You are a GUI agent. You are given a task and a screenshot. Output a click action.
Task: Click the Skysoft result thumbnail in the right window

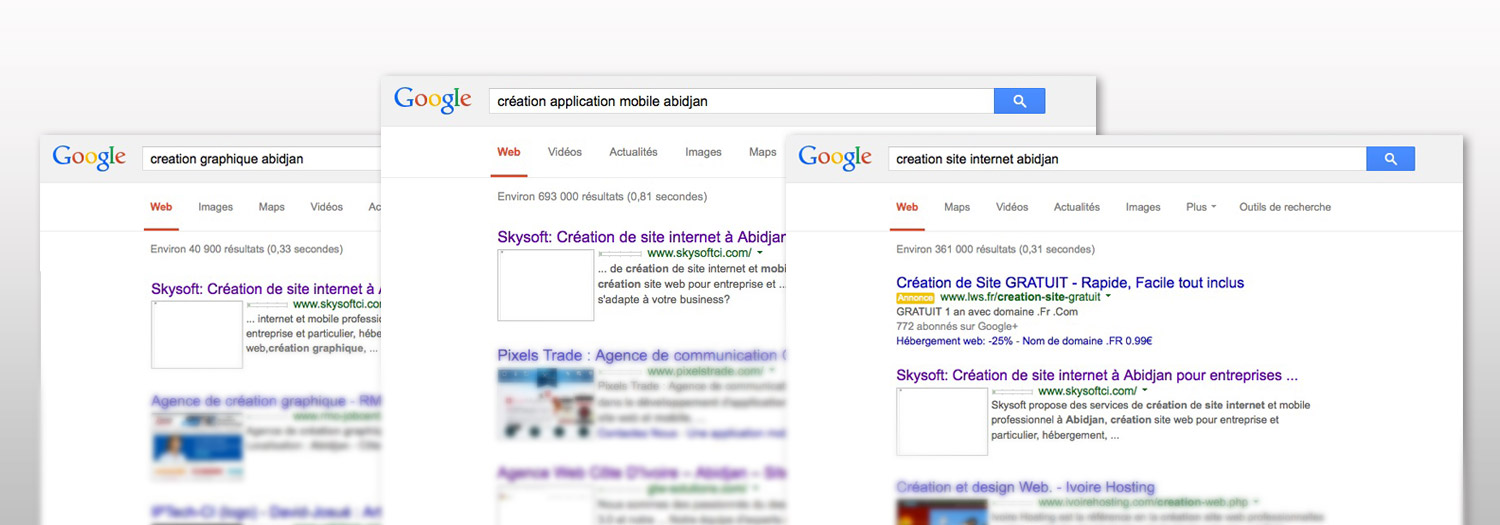[942, 421]
